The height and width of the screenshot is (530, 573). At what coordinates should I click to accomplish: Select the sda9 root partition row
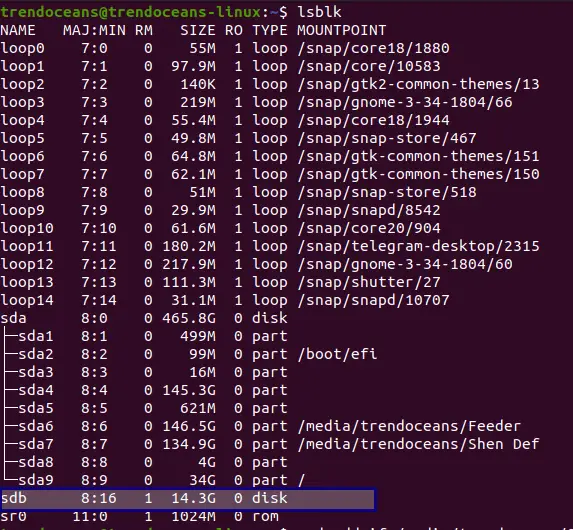pos(152,480)
